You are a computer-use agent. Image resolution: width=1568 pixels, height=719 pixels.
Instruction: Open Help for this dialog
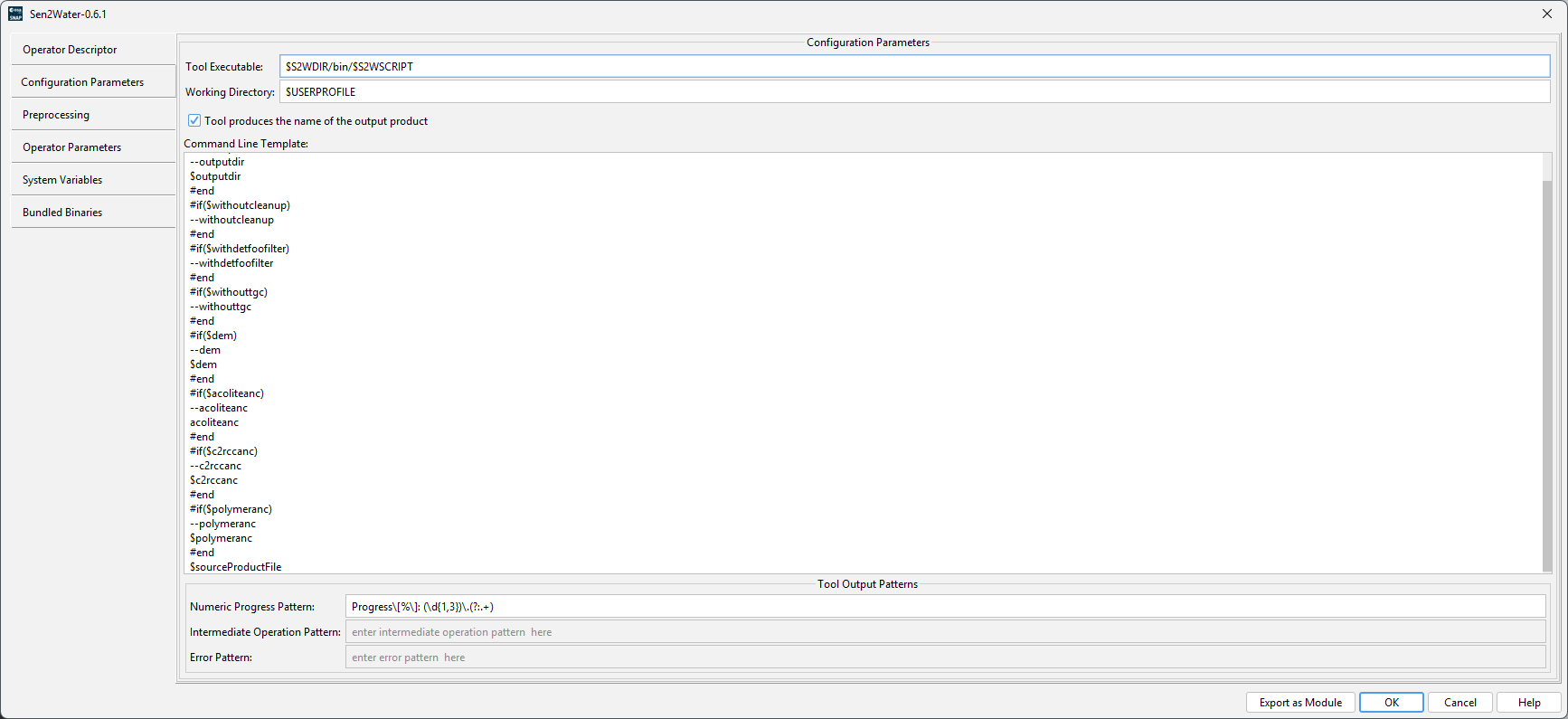point(1529,703)
